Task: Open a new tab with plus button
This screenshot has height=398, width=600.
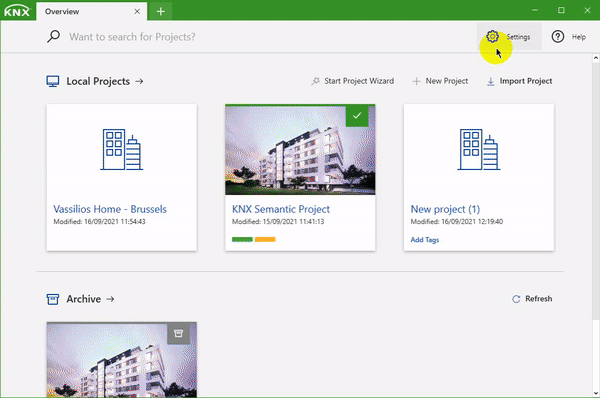Action: click(161, 11)
